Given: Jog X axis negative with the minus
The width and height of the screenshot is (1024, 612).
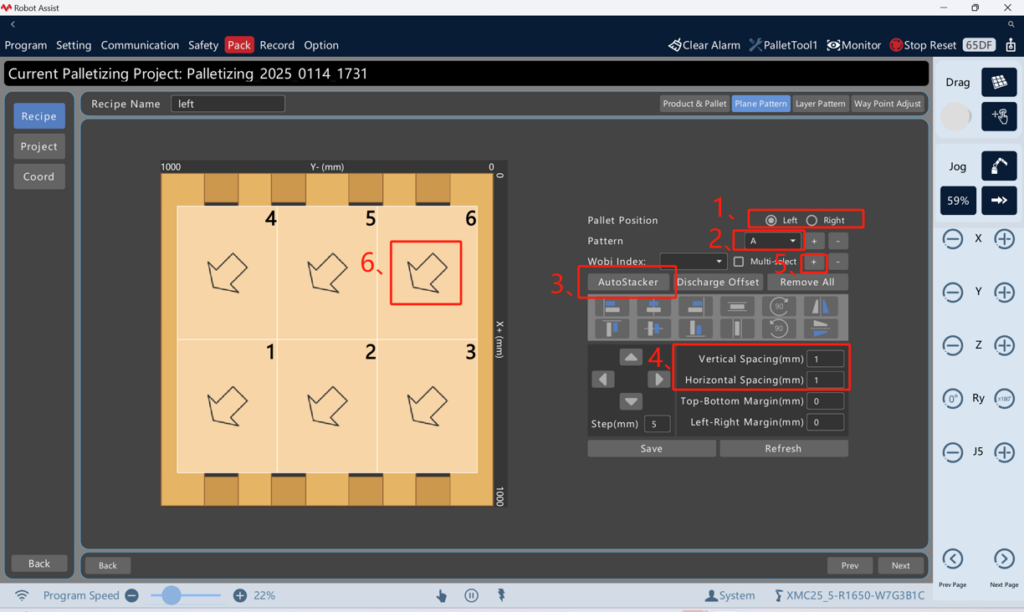Looking at the screenshot, I should [952, 239].
